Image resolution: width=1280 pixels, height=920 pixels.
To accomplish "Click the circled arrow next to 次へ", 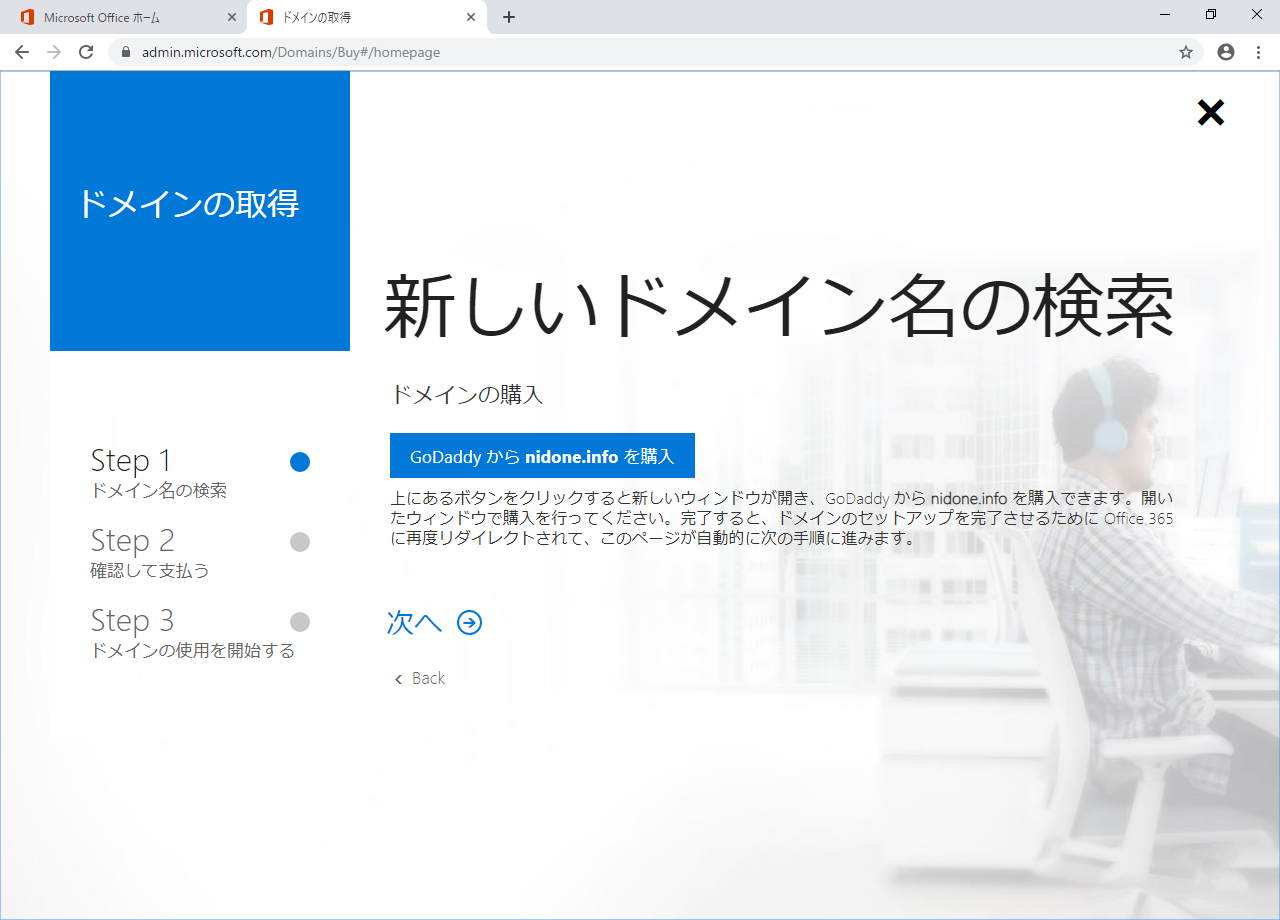I will (x=469, y=623).
